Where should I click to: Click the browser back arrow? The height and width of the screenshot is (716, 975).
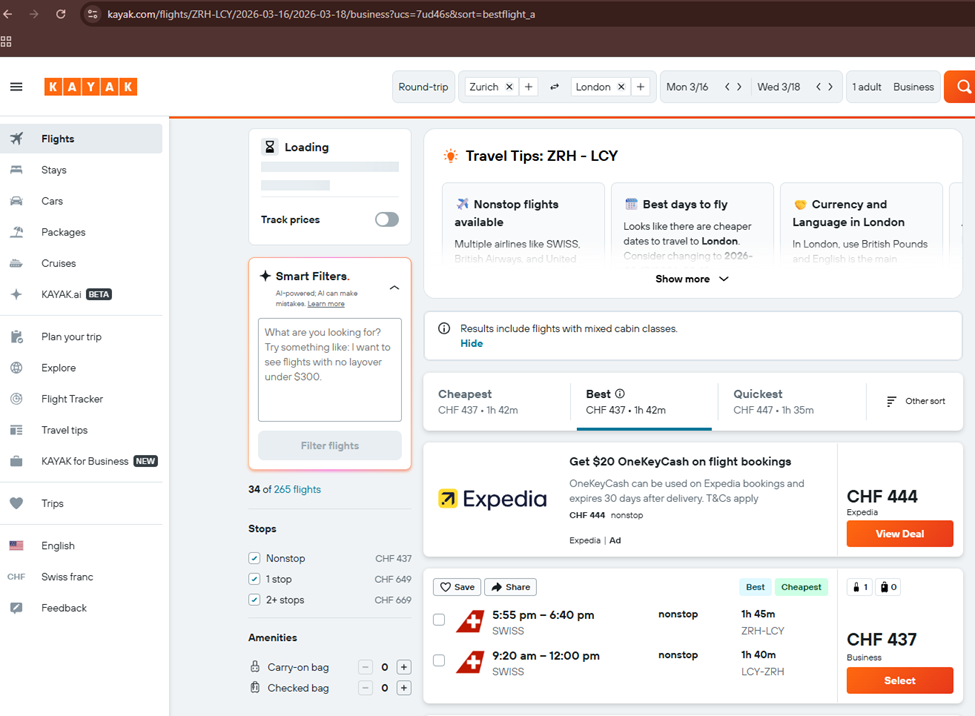7,14
